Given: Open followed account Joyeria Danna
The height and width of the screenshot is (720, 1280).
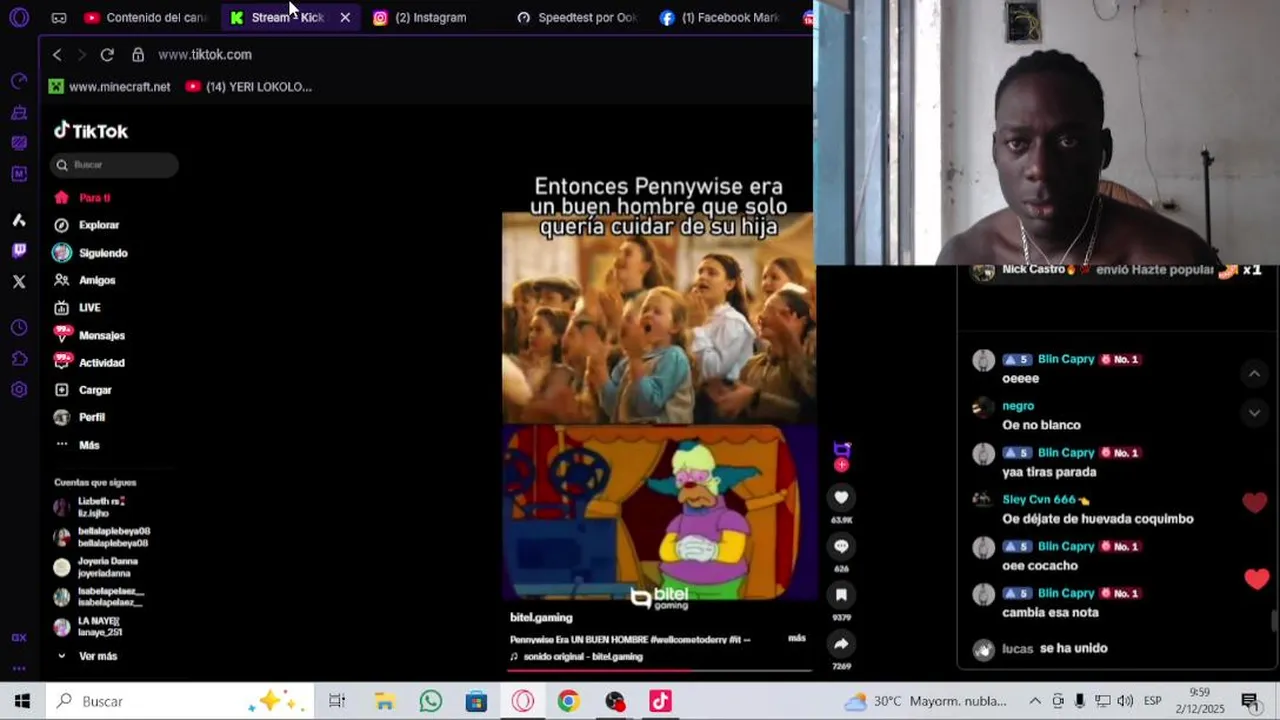Looking at the screenshot, I should pyautogui.click(x=96, y=567).
